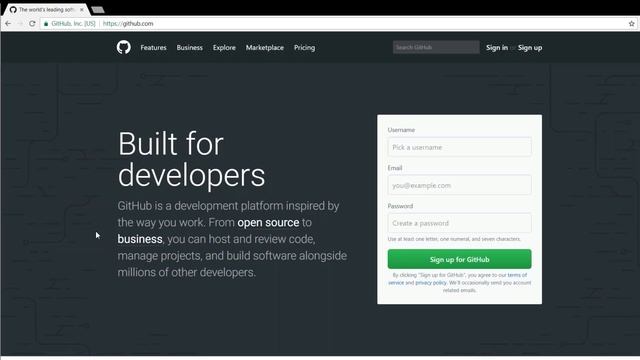Image resolution: width=640 pixels, height=360 pixels.
Task: Open Features in navigation
Action: [x=153, y=47]
